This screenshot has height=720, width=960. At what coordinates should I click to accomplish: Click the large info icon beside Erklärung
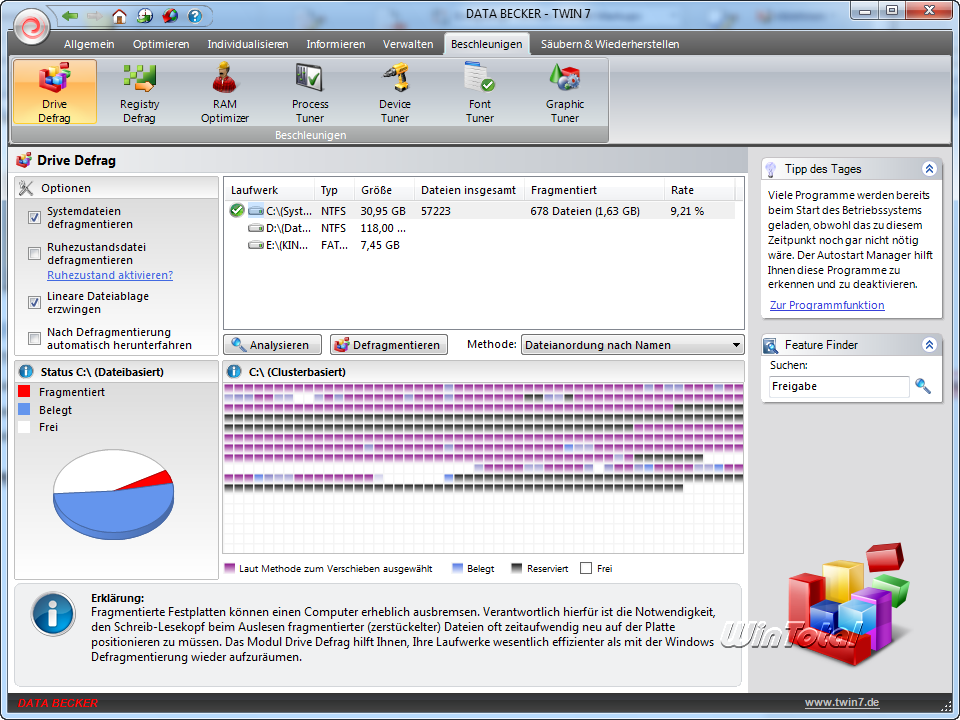click(54, 614)
